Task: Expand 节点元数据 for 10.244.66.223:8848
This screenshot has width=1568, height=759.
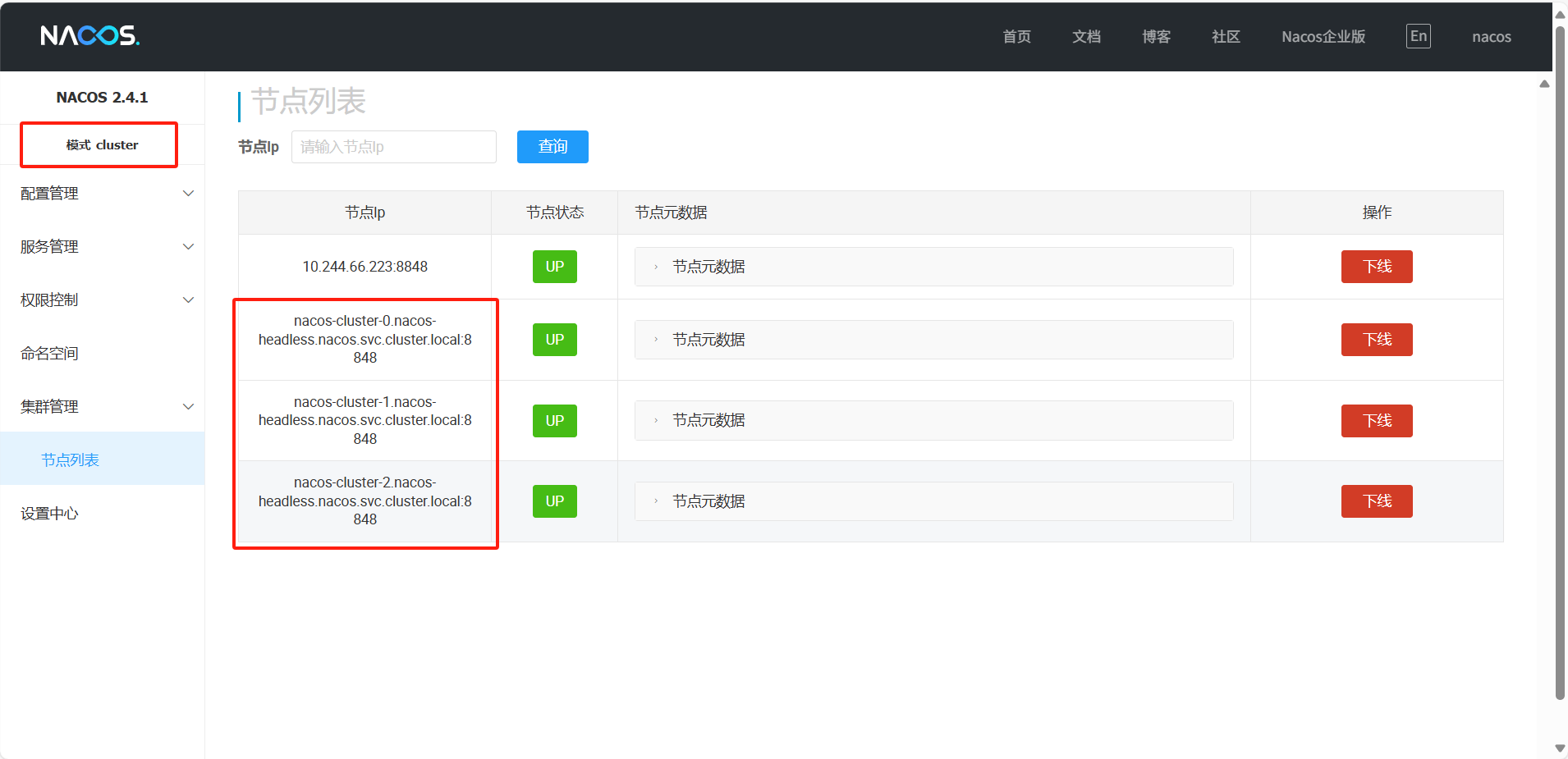Action: 933,267
